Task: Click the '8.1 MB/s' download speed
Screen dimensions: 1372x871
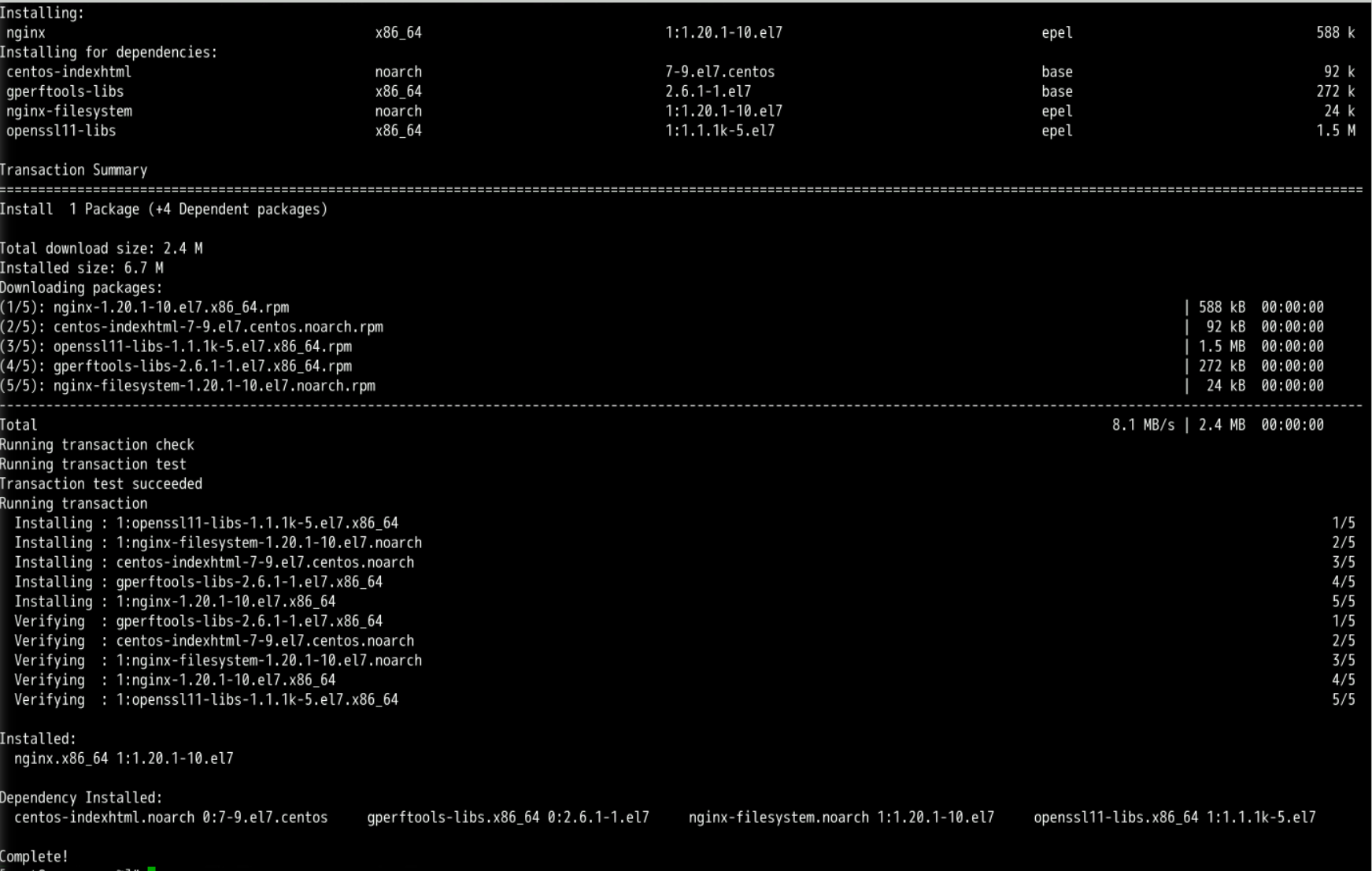Action: point(1143,425)
